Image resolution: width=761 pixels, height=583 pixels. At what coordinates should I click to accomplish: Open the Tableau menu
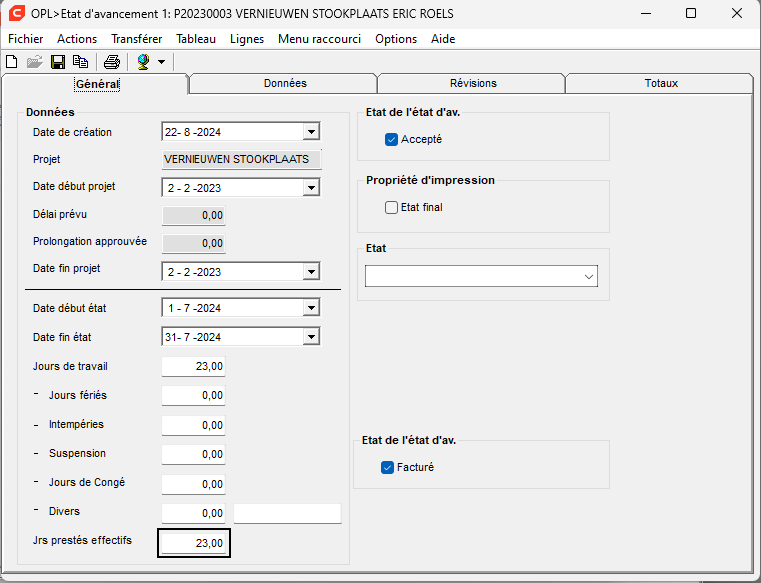196,39
